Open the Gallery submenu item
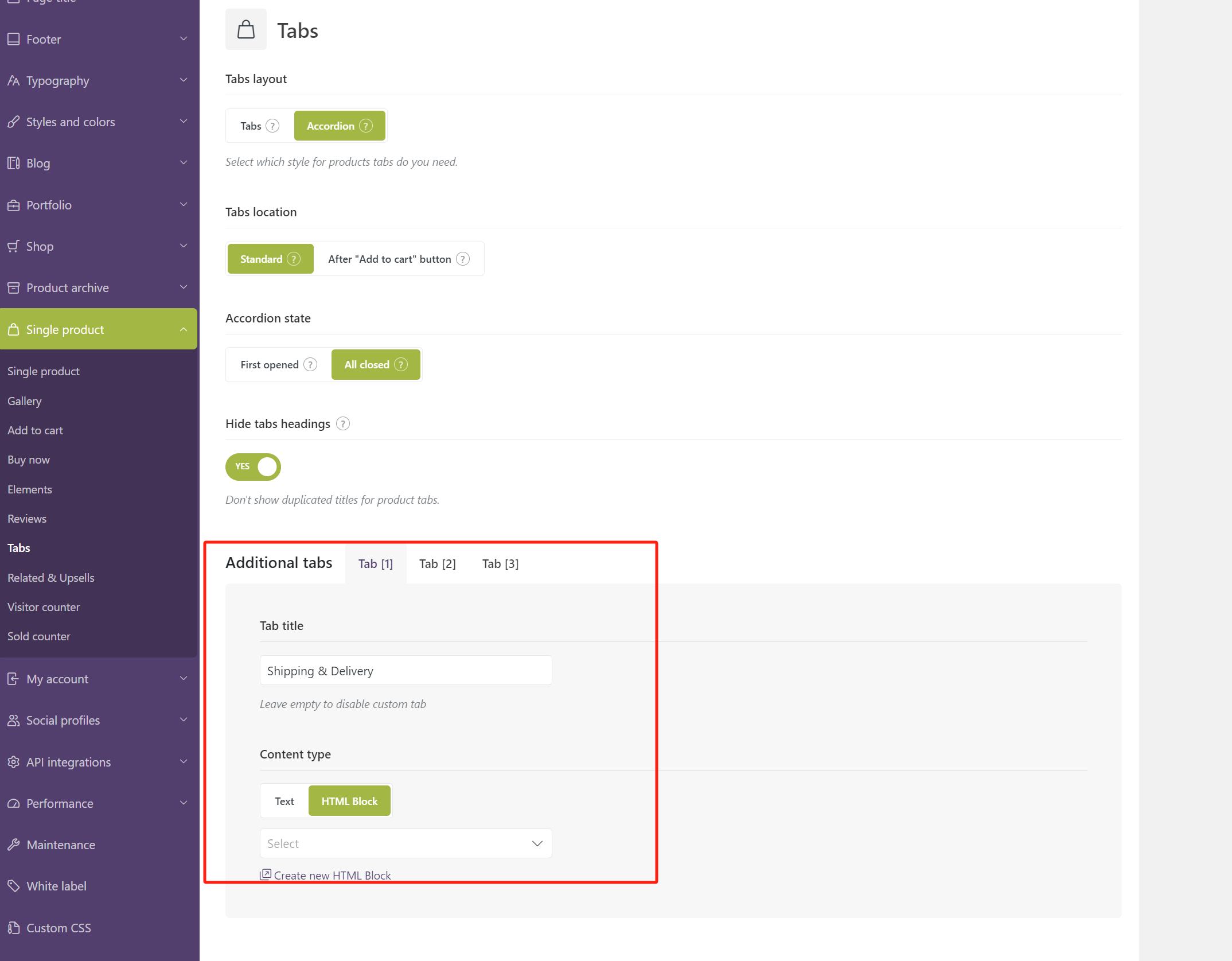1232x961 pixels. [25, 401]
